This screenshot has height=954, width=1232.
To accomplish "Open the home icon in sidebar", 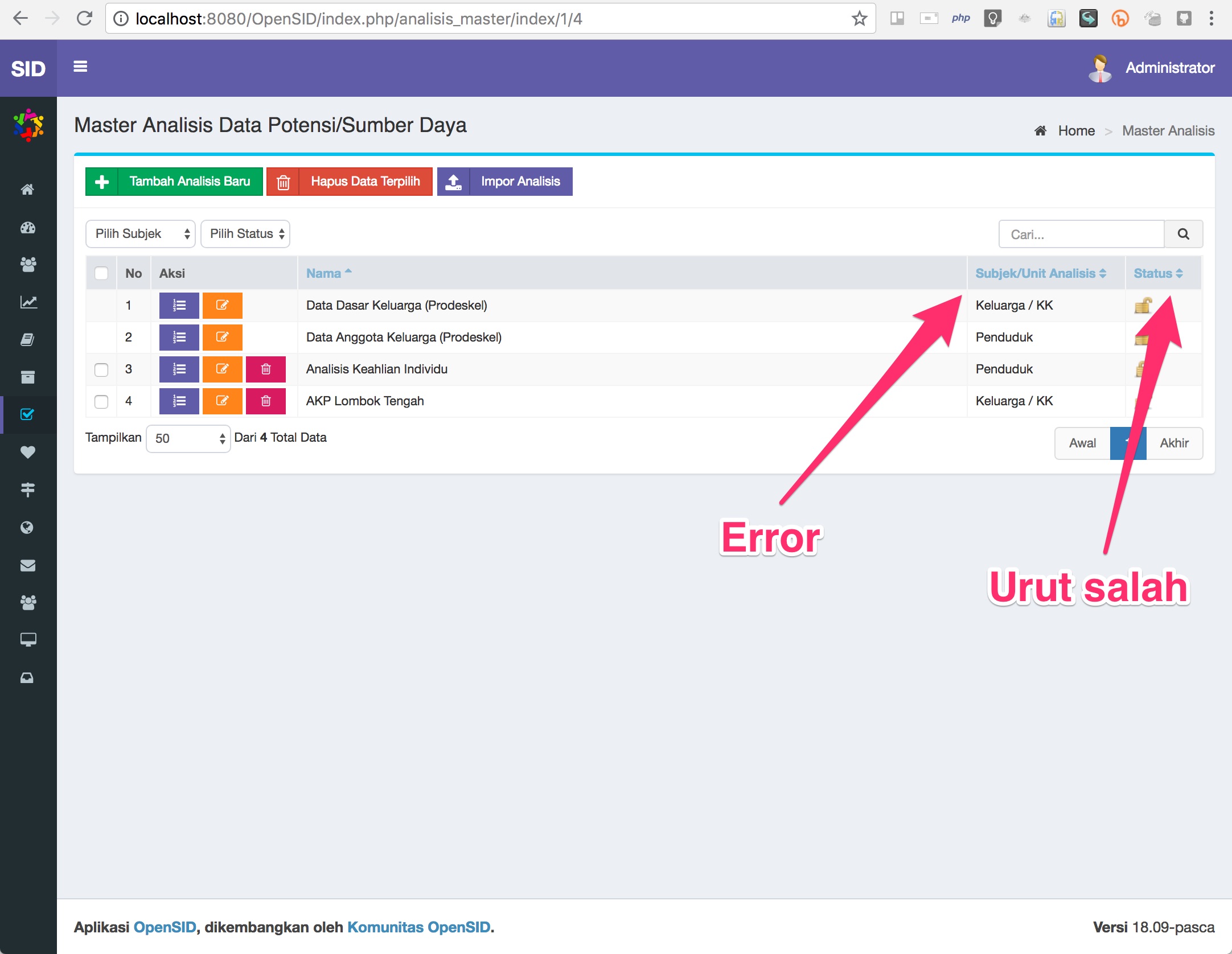I will [27, 189].
